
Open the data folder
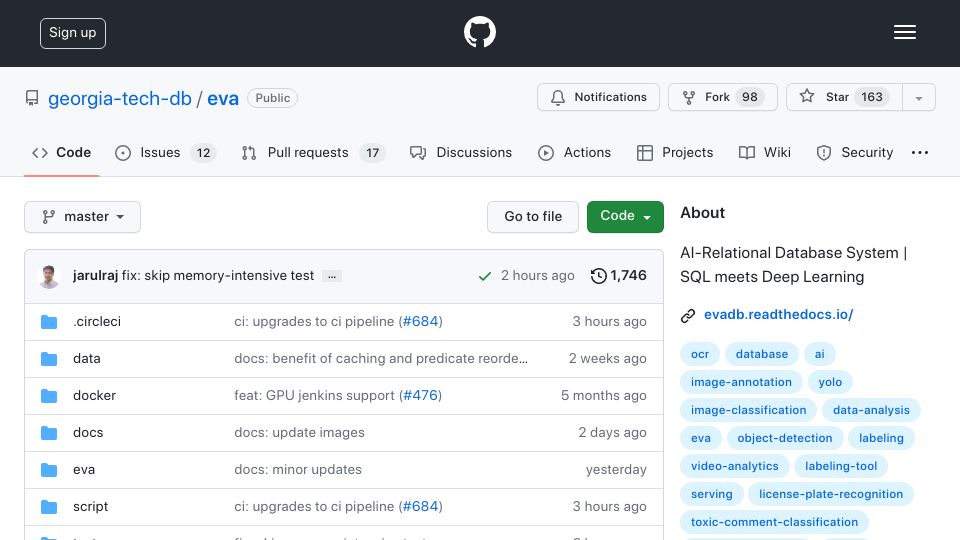[x=86, y=359]
